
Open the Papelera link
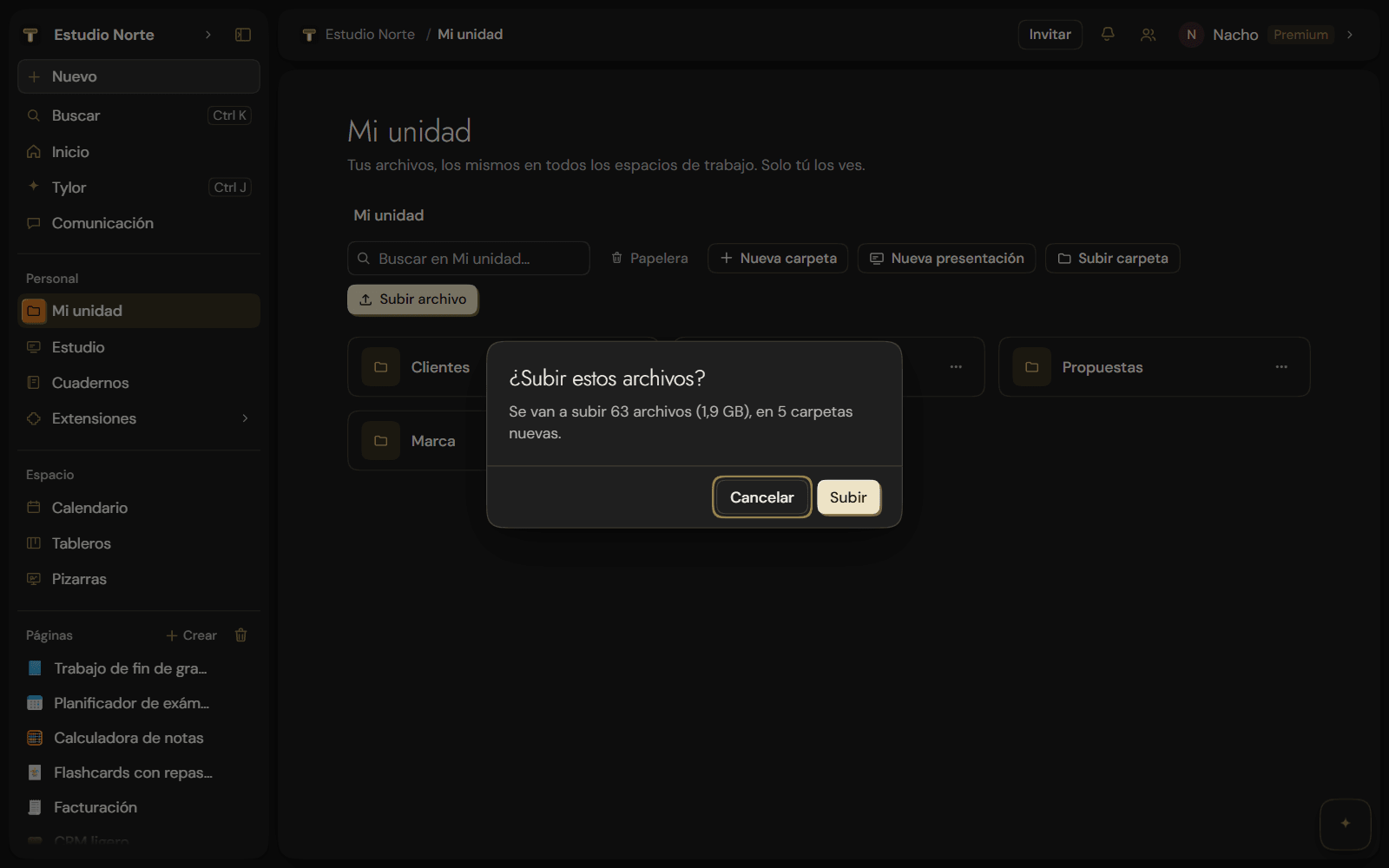coord(649,259)
